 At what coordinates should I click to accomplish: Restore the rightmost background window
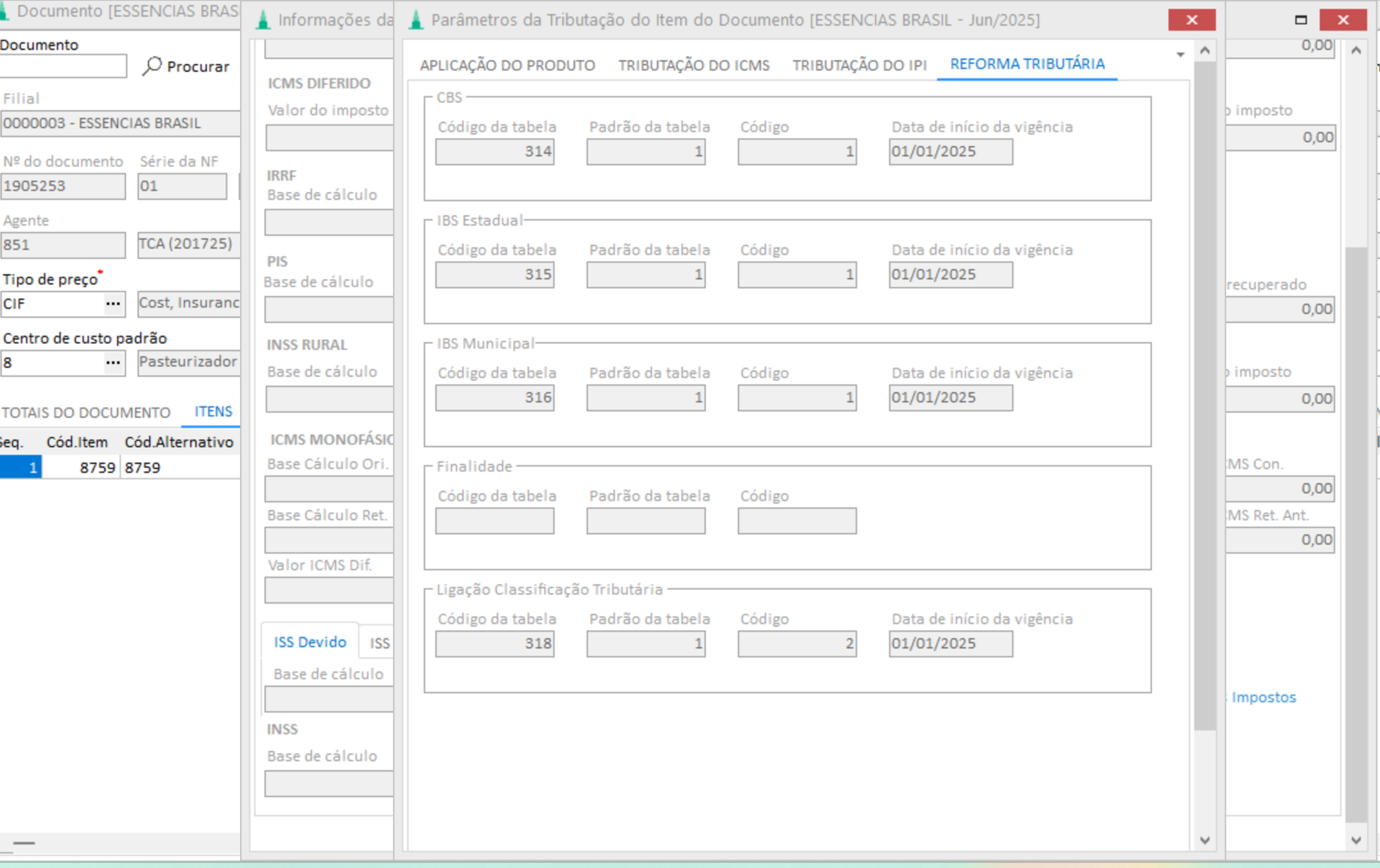click(x=1301, y=20)
